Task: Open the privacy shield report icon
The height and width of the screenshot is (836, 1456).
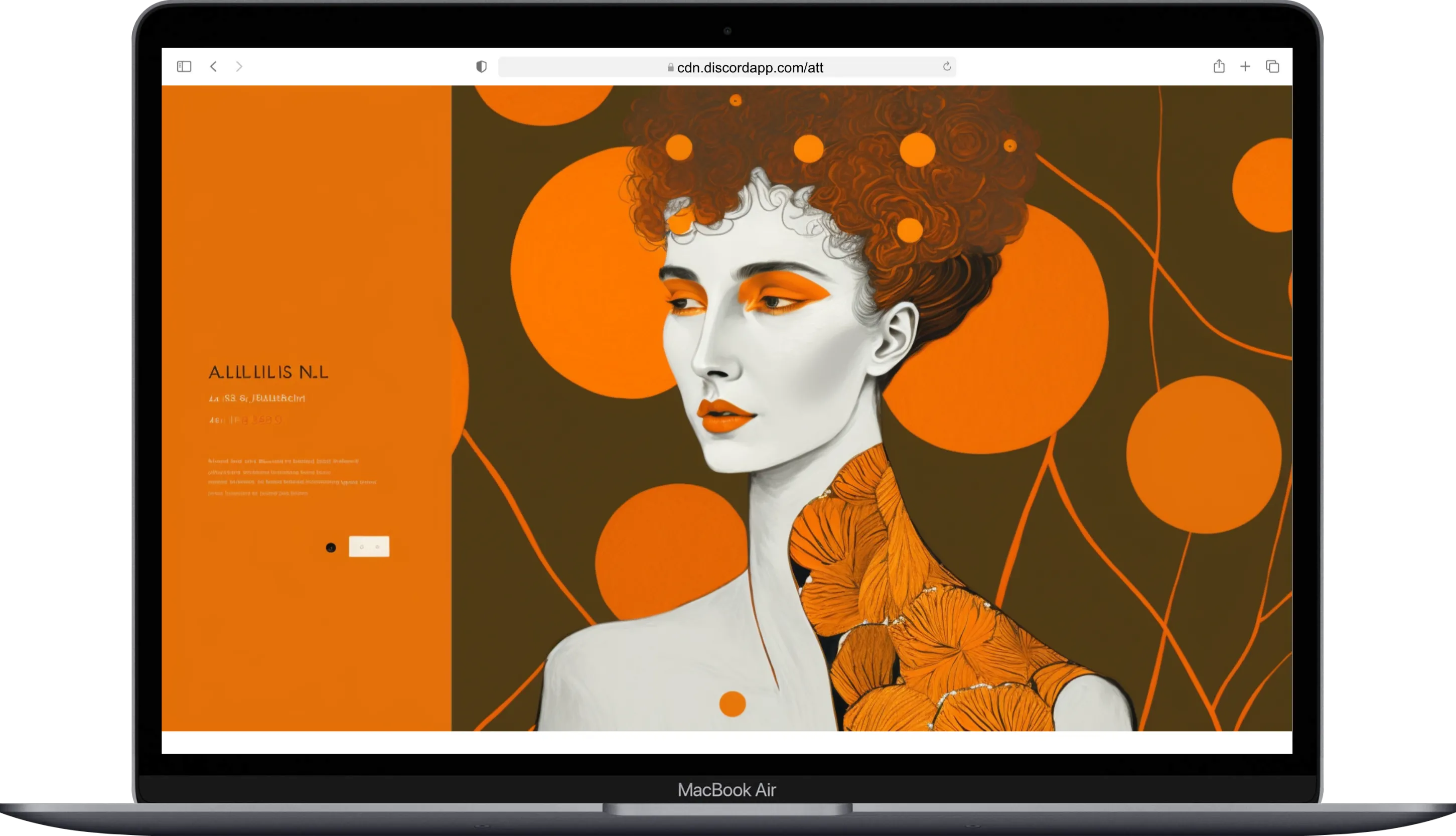Action: (482, 67)
